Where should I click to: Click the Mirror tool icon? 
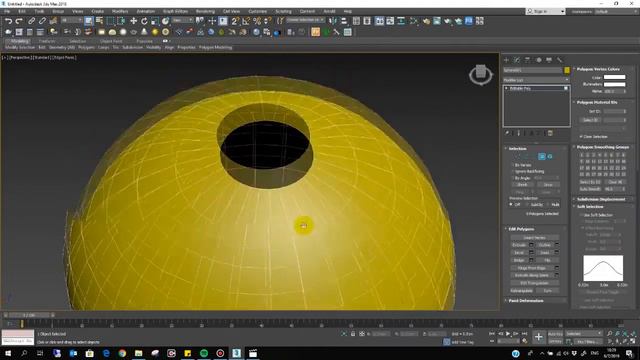pos(333,21)
